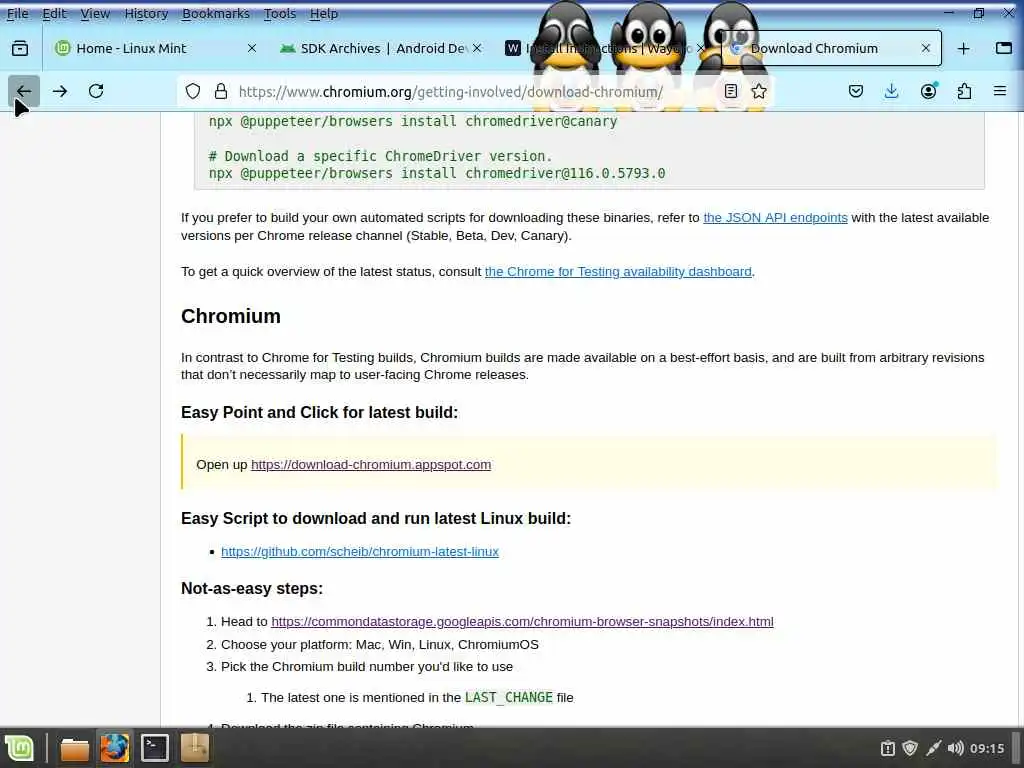
Task: Click the chromedriver@canary command line
Action: [x=413, y=121]
